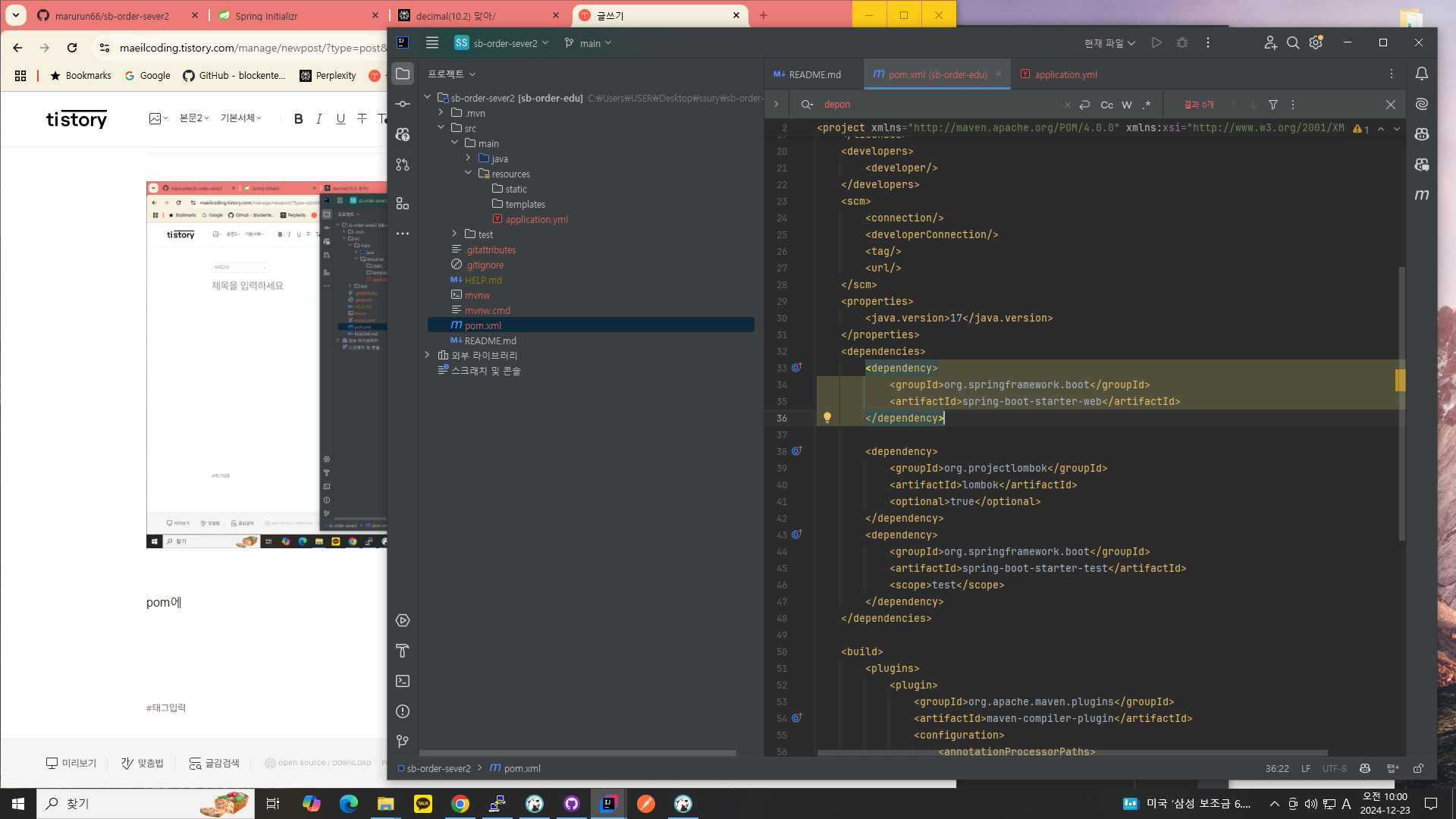Click the Search Everywhere magnifier icon
The image size is (1456, 819).
[x=1293, y=43]
